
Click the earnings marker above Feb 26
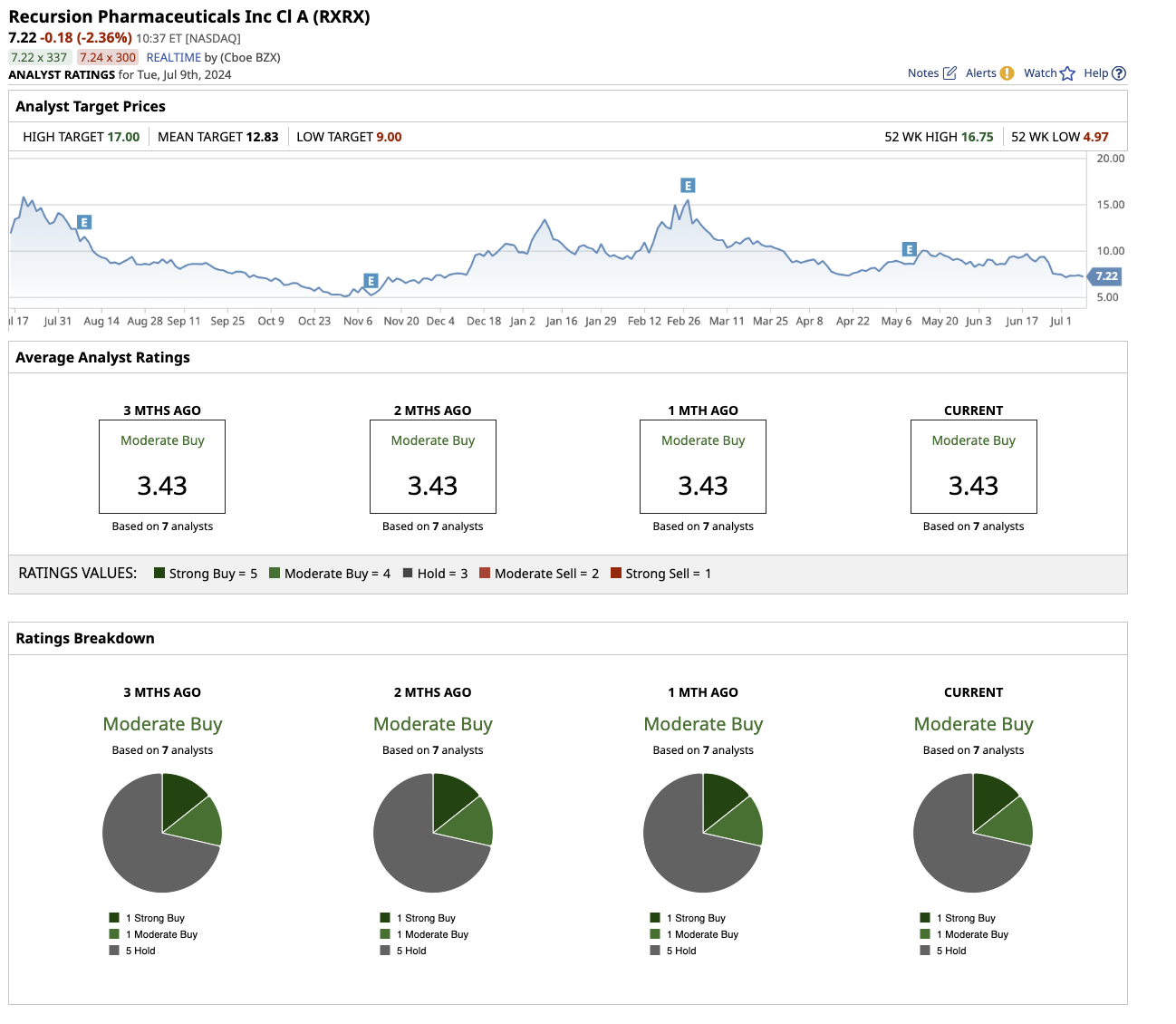point(688,186)
